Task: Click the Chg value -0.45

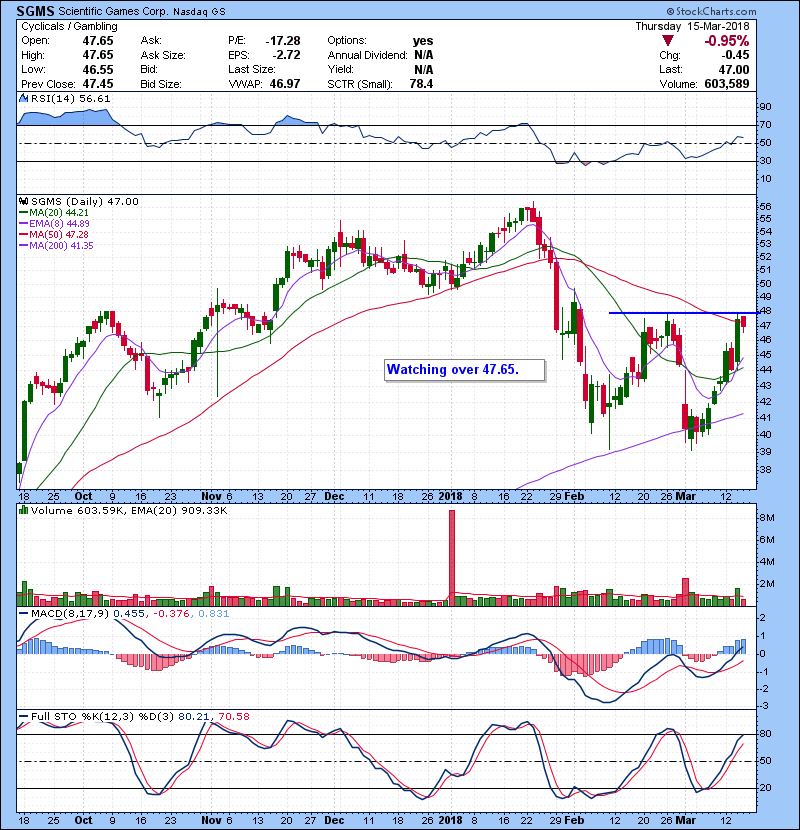Action: [x=735, y=55]
